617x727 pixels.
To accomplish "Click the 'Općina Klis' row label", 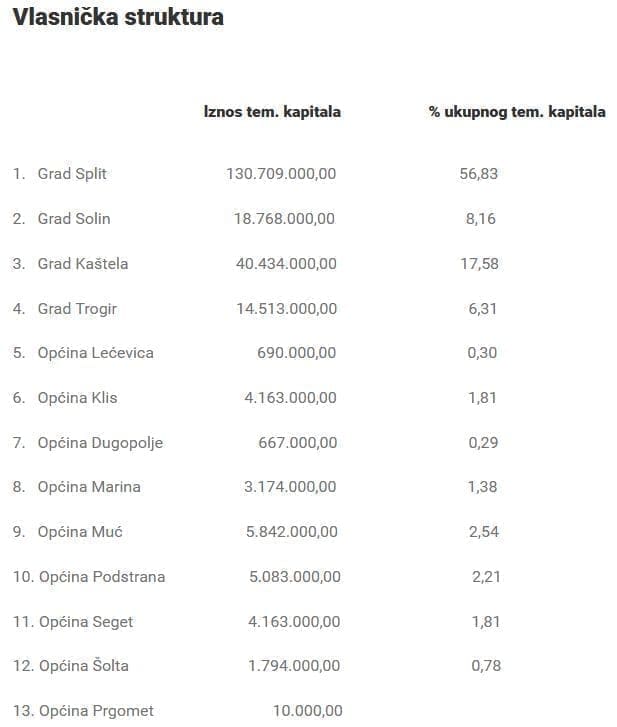I will coord(77,398).
